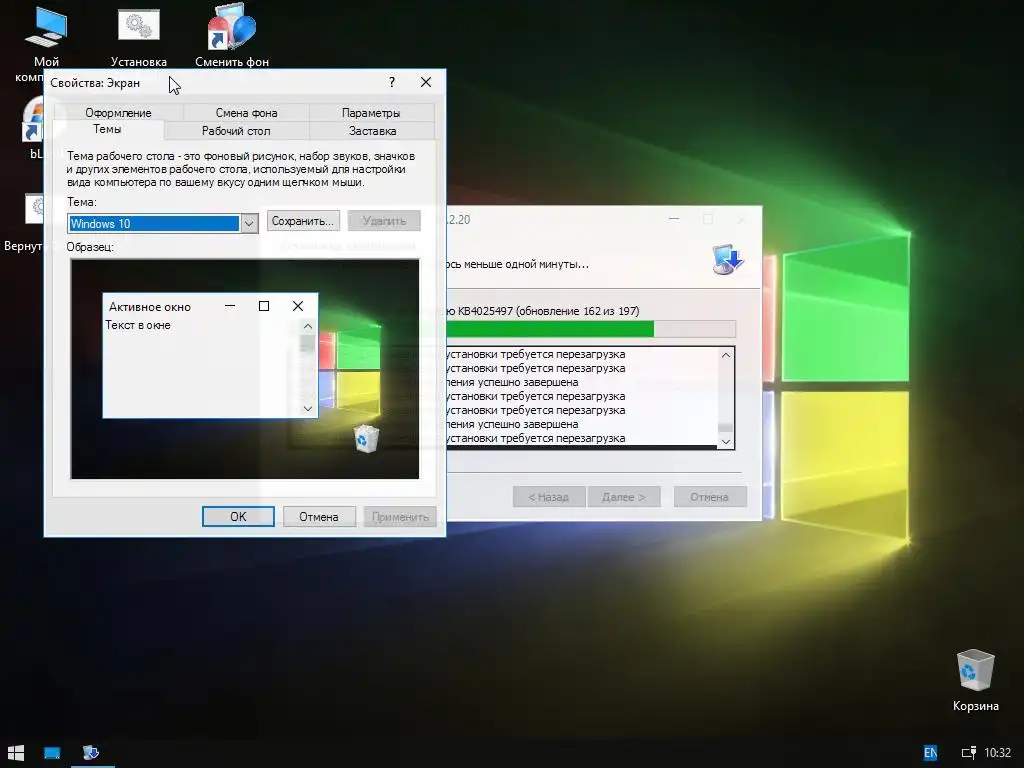The image size is (1024, 768).
Task: Click the sample window scroll-up arrow
Action: tap(308, 326)
